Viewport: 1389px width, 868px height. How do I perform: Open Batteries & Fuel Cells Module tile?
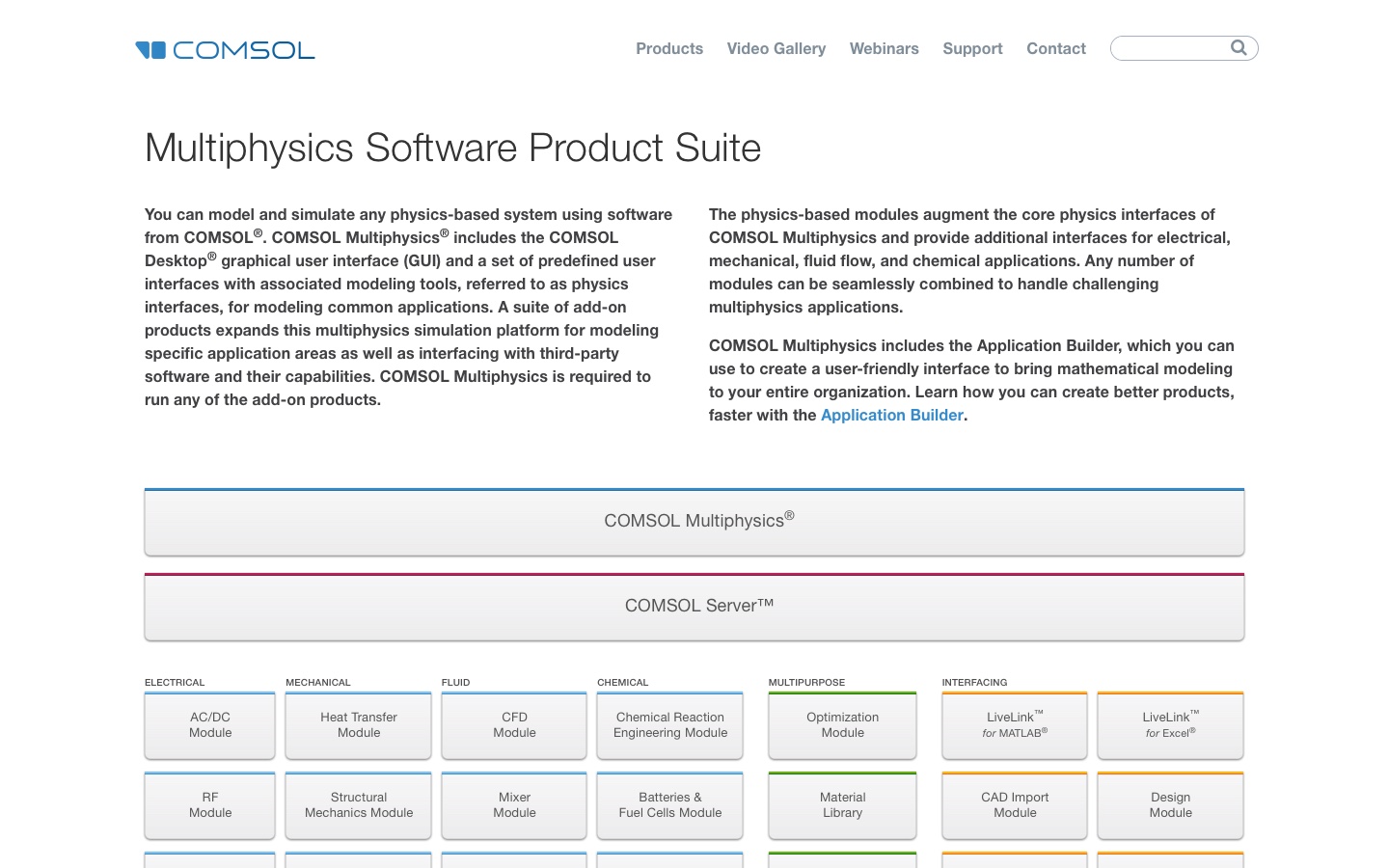click(670, 805)
